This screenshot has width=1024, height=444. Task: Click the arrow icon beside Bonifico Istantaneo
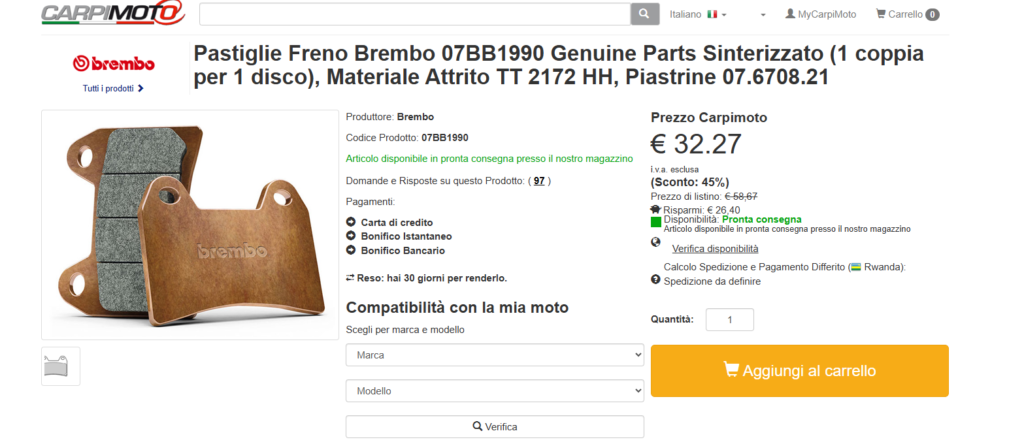click(x=351, y=236)
